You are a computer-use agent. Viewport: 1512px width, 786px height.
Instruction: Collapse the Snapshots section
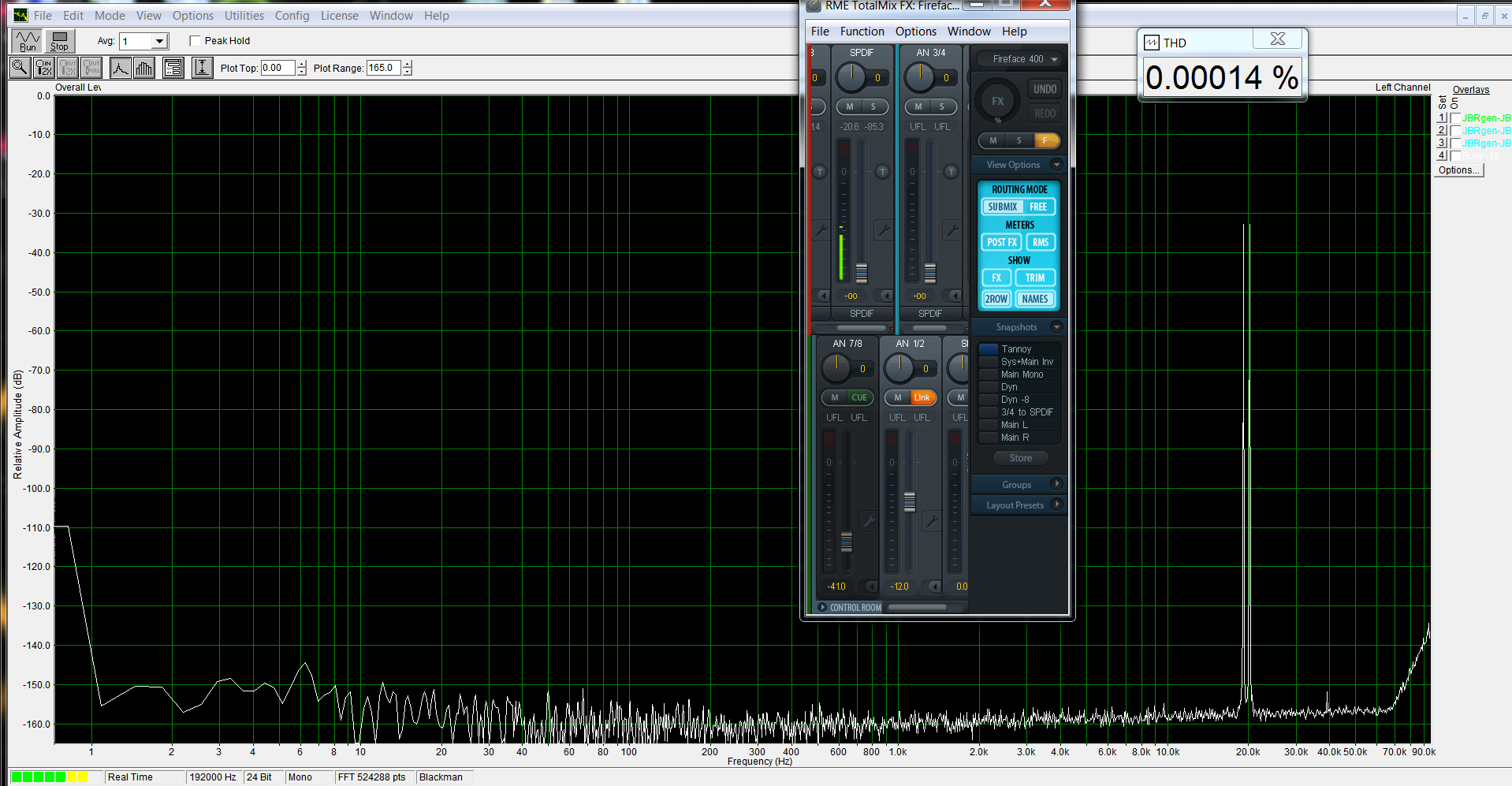1056,327
